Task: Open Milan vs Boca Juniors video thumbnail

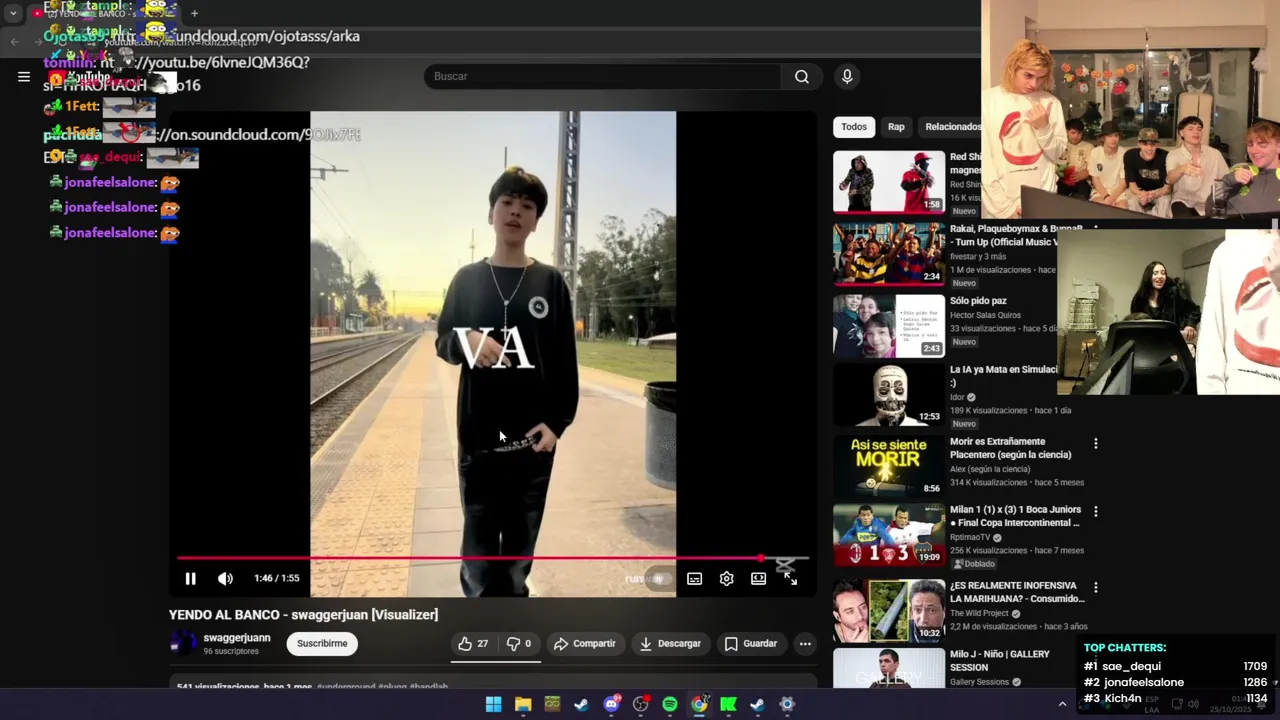Action: point(889,535)
